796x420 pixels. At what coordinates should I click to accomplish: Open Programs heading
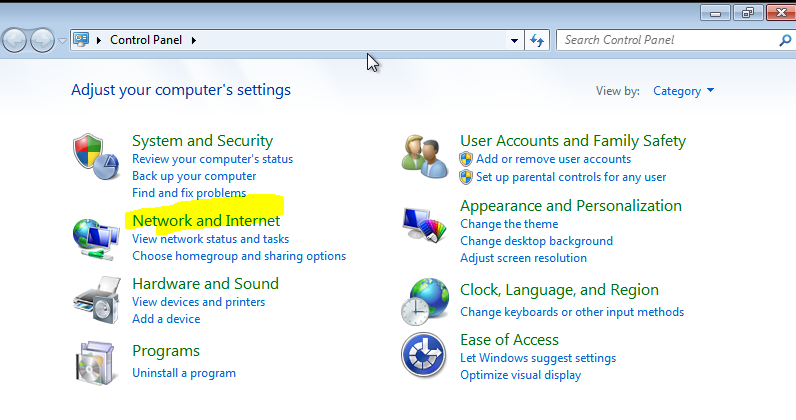165,351
